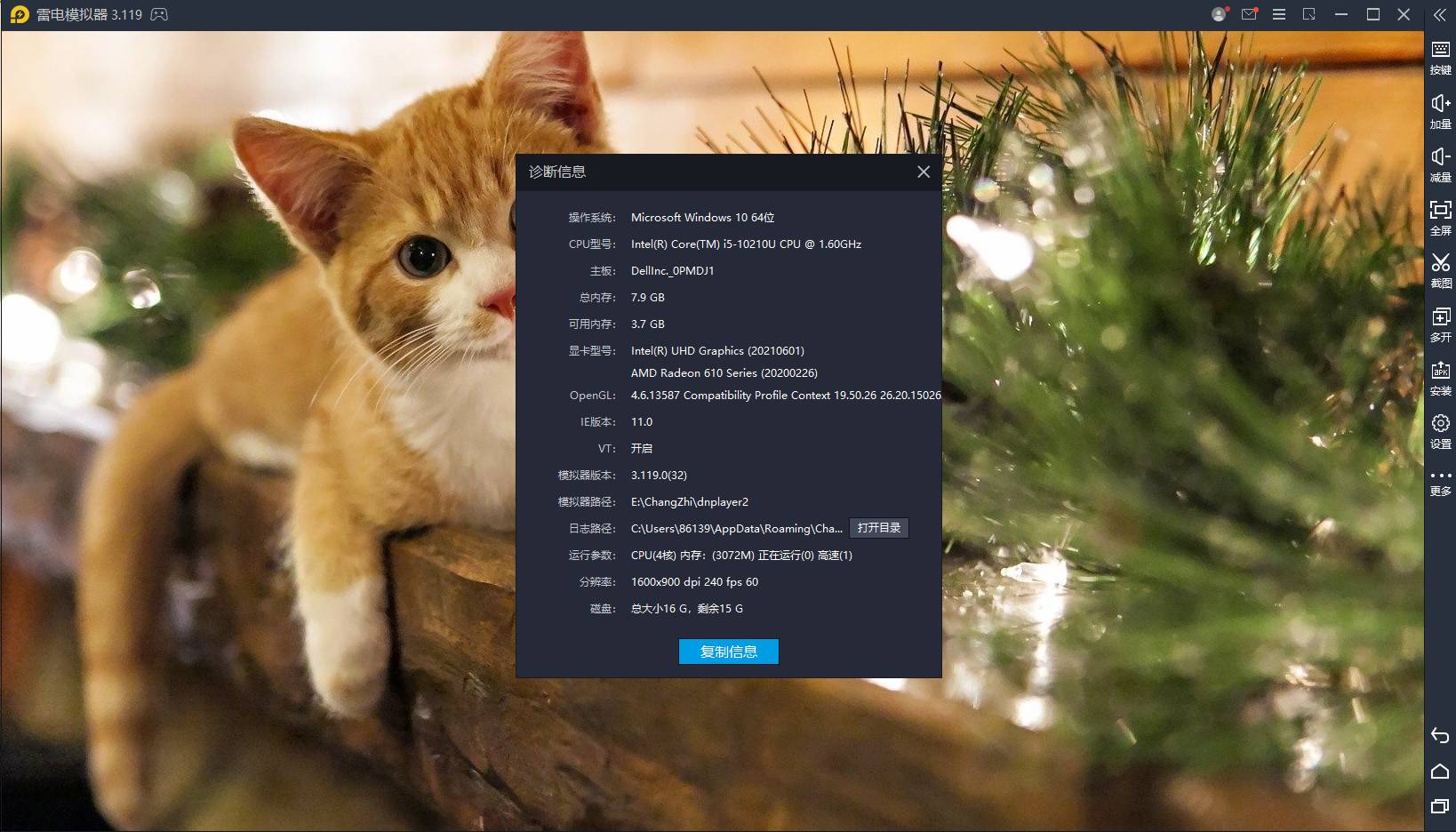Click the user account avatar icon
1456x832 pixels.
click(1219, 15)
